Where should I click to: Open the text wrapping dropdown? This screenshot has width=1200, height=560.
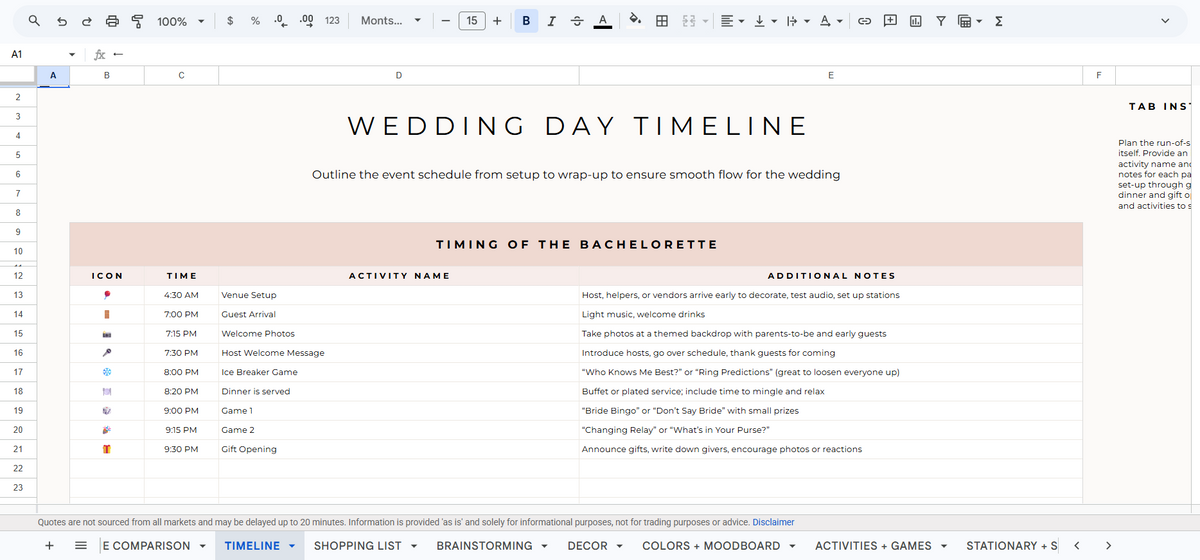799,20
